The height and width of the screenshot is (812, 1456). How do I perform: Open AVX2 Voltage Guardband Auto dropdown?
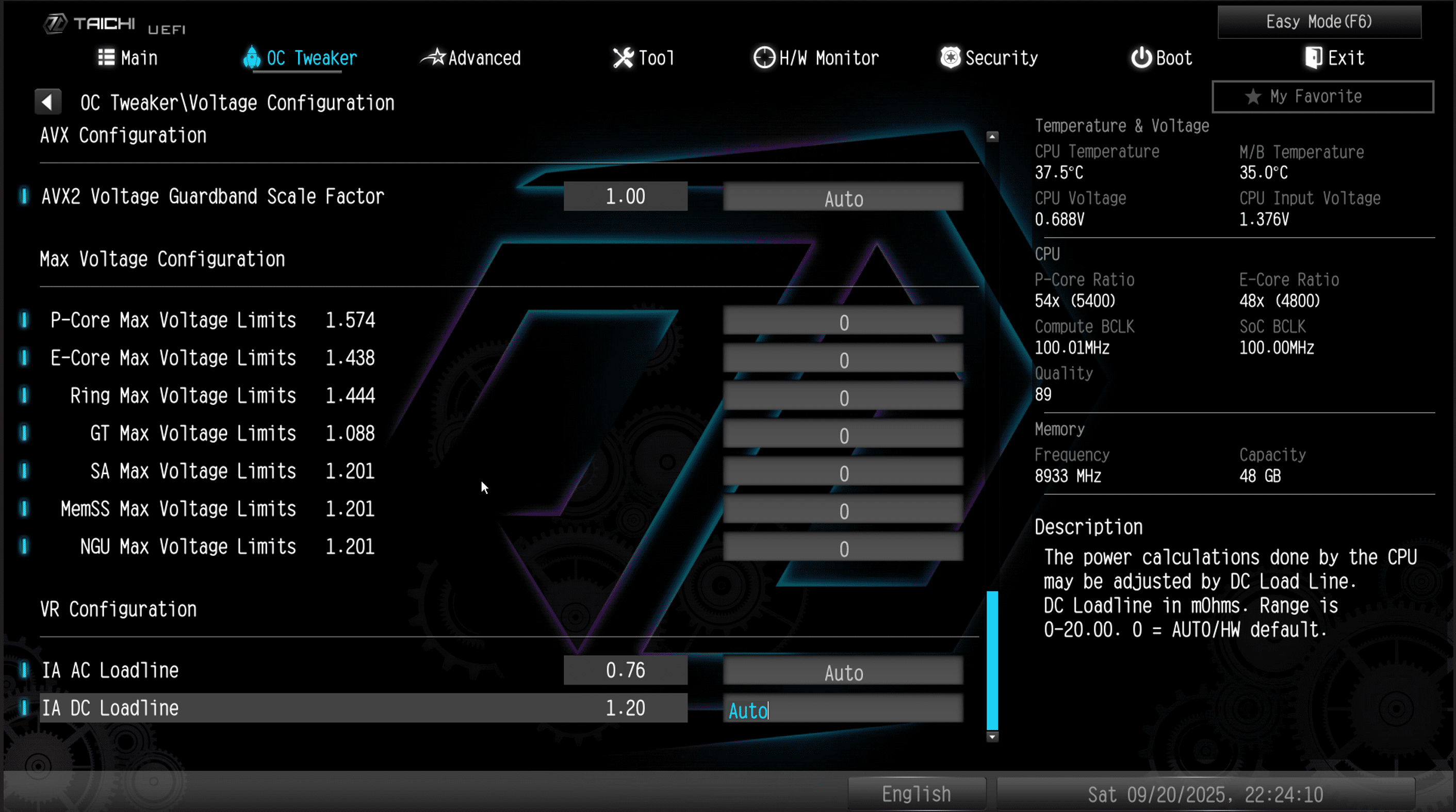coord(843,197)
